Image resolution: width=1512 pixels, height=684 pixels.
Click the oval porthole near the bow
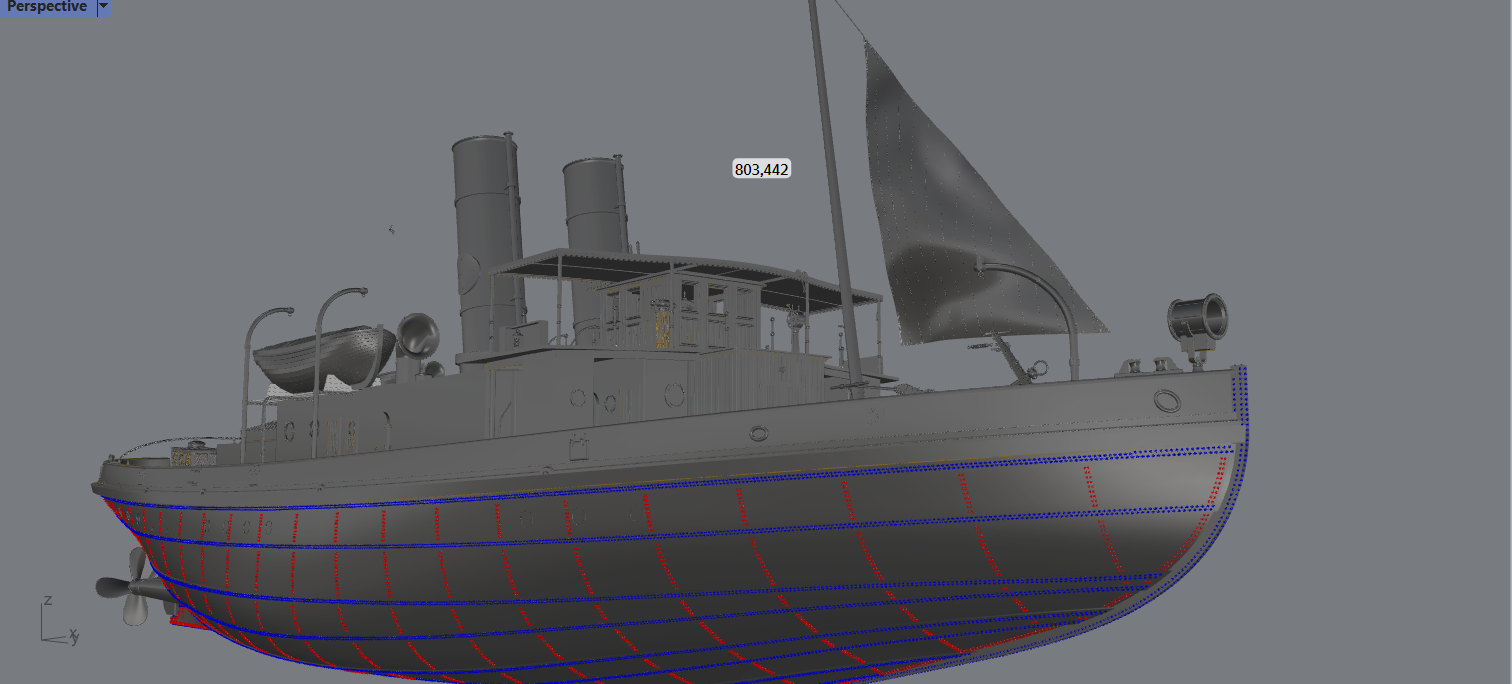[1166, 401]
